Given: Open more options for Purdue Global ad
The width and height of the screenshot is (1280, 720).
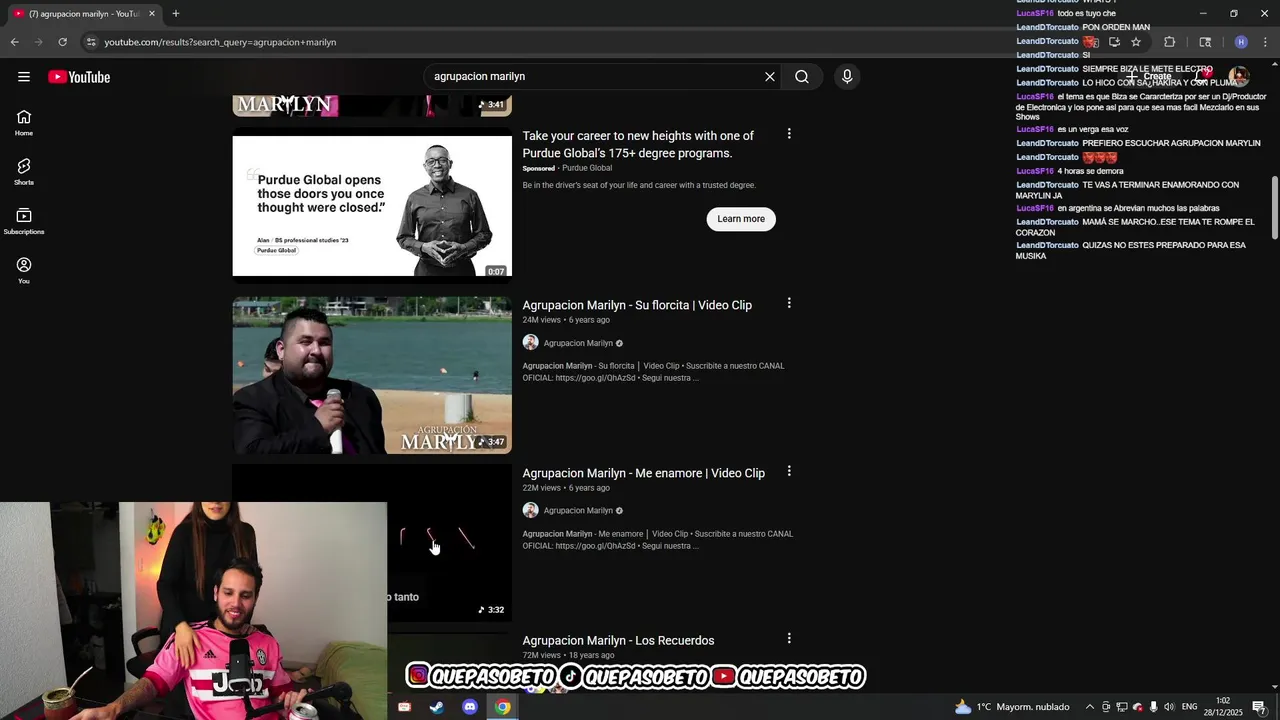Looking at the screenshot, I should 789,134.
